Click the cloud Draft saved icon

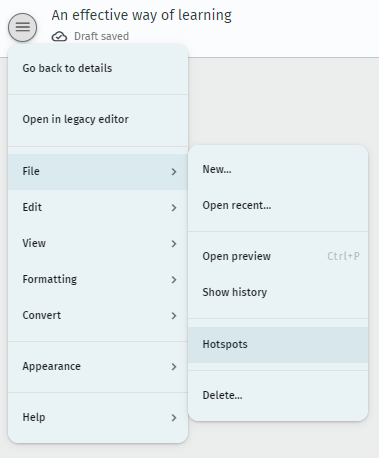[x=59, y=36]
